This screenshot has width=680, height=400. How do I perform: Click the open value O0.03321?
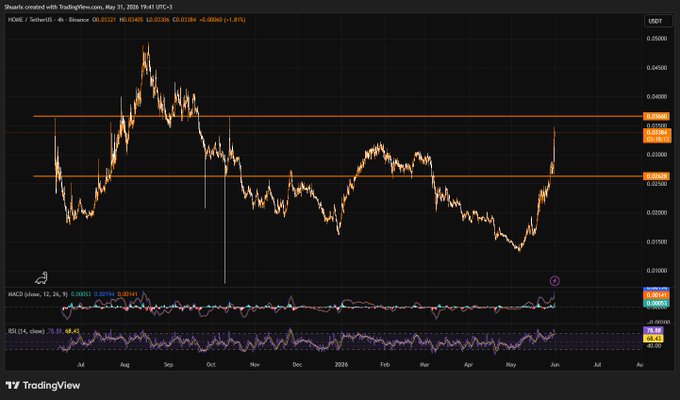click(x=104, y=20)
